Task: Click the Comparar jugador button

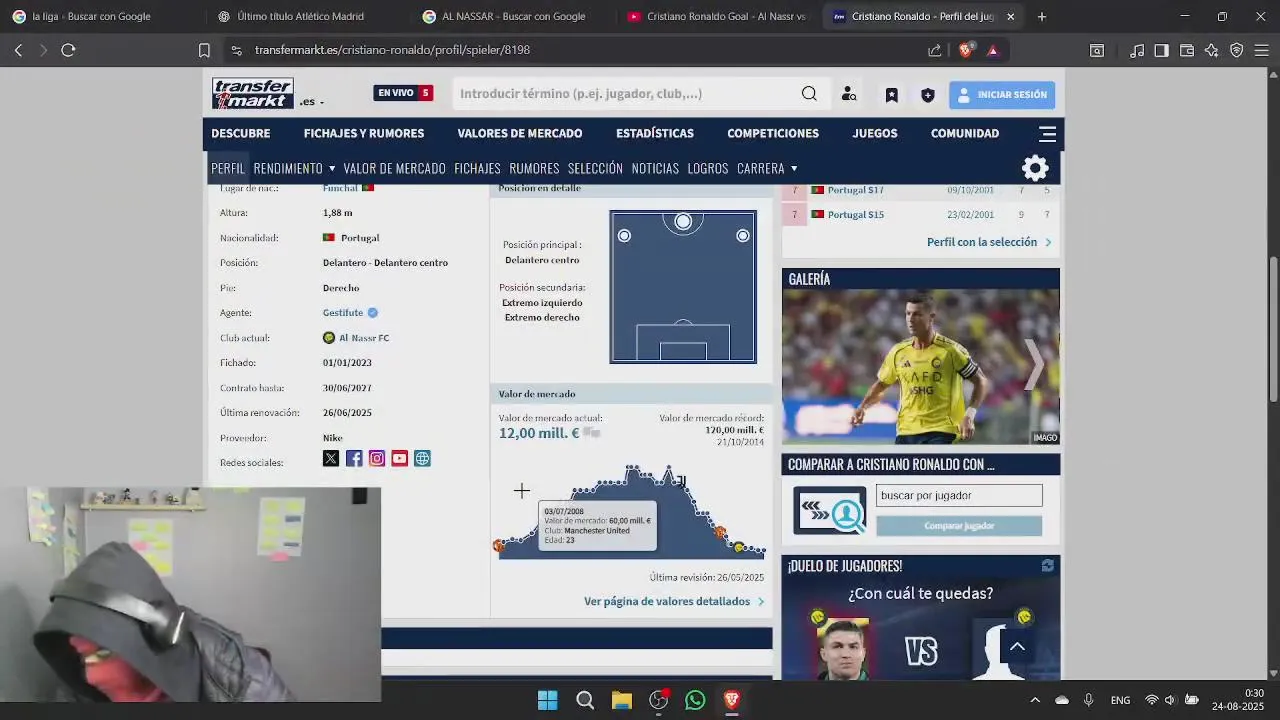Action: [959, 526]
